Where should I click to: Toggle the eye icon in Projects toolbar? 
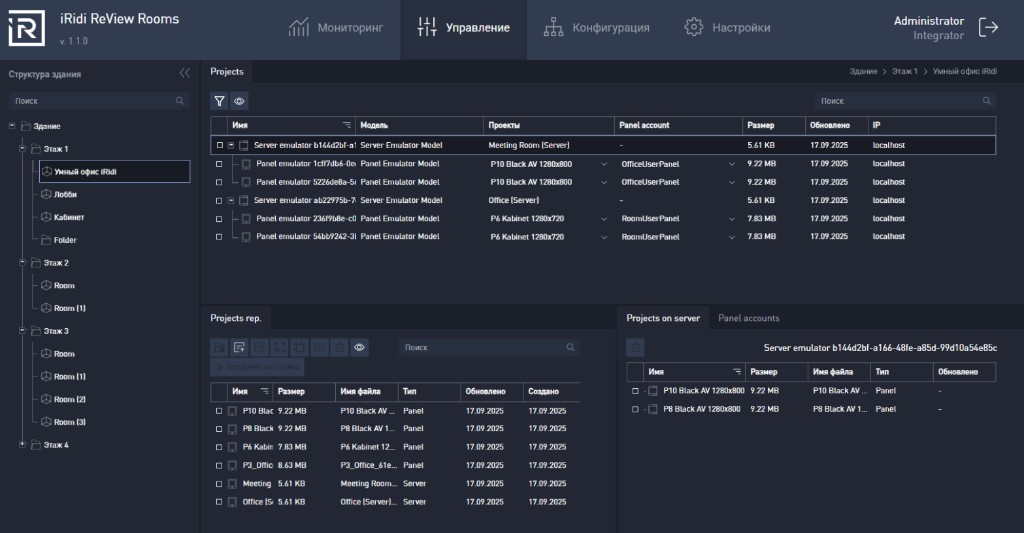[239, 101]
